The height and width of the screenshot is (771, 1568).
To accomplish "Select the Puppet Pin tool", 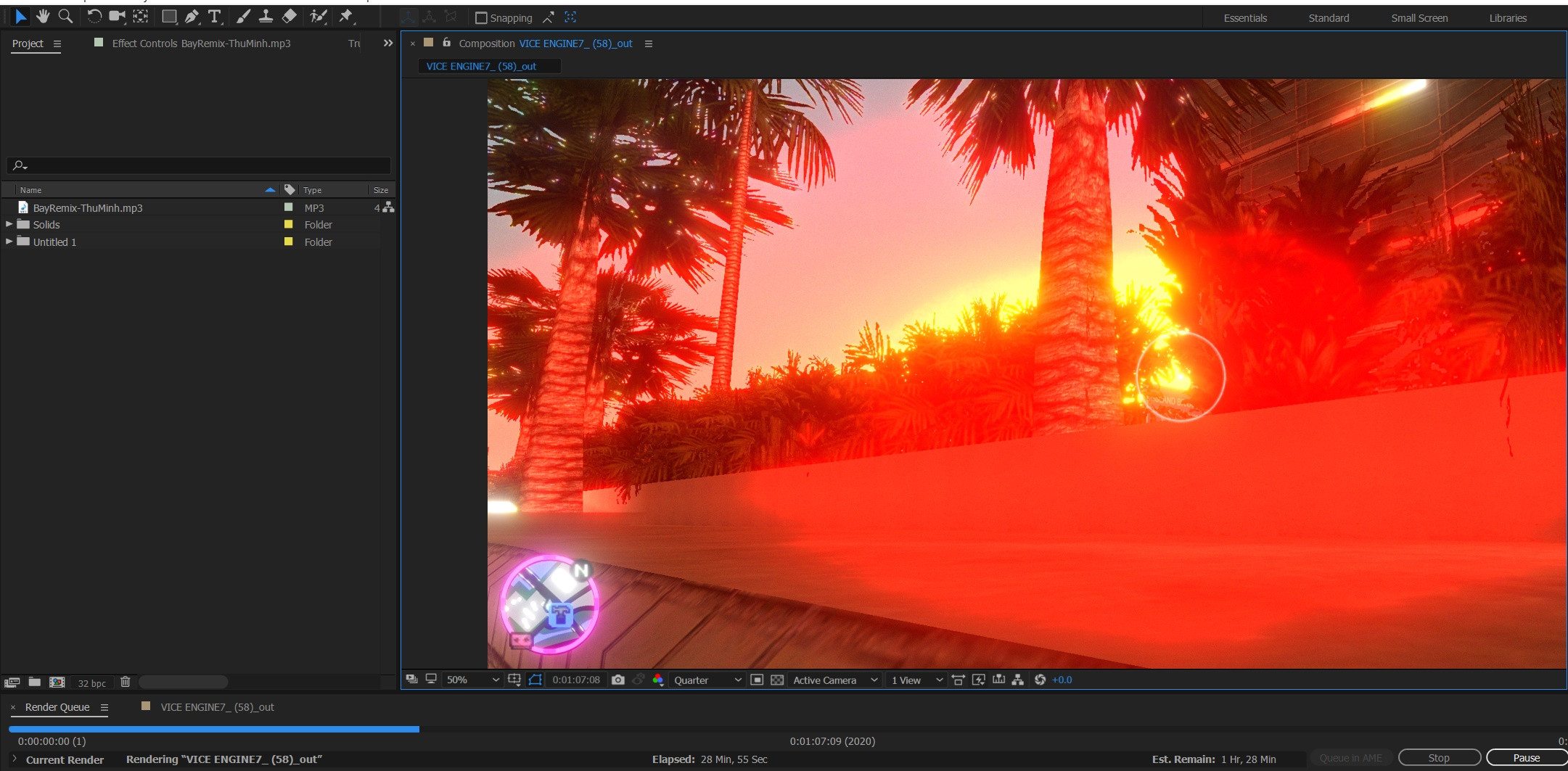I will point(346,16).
